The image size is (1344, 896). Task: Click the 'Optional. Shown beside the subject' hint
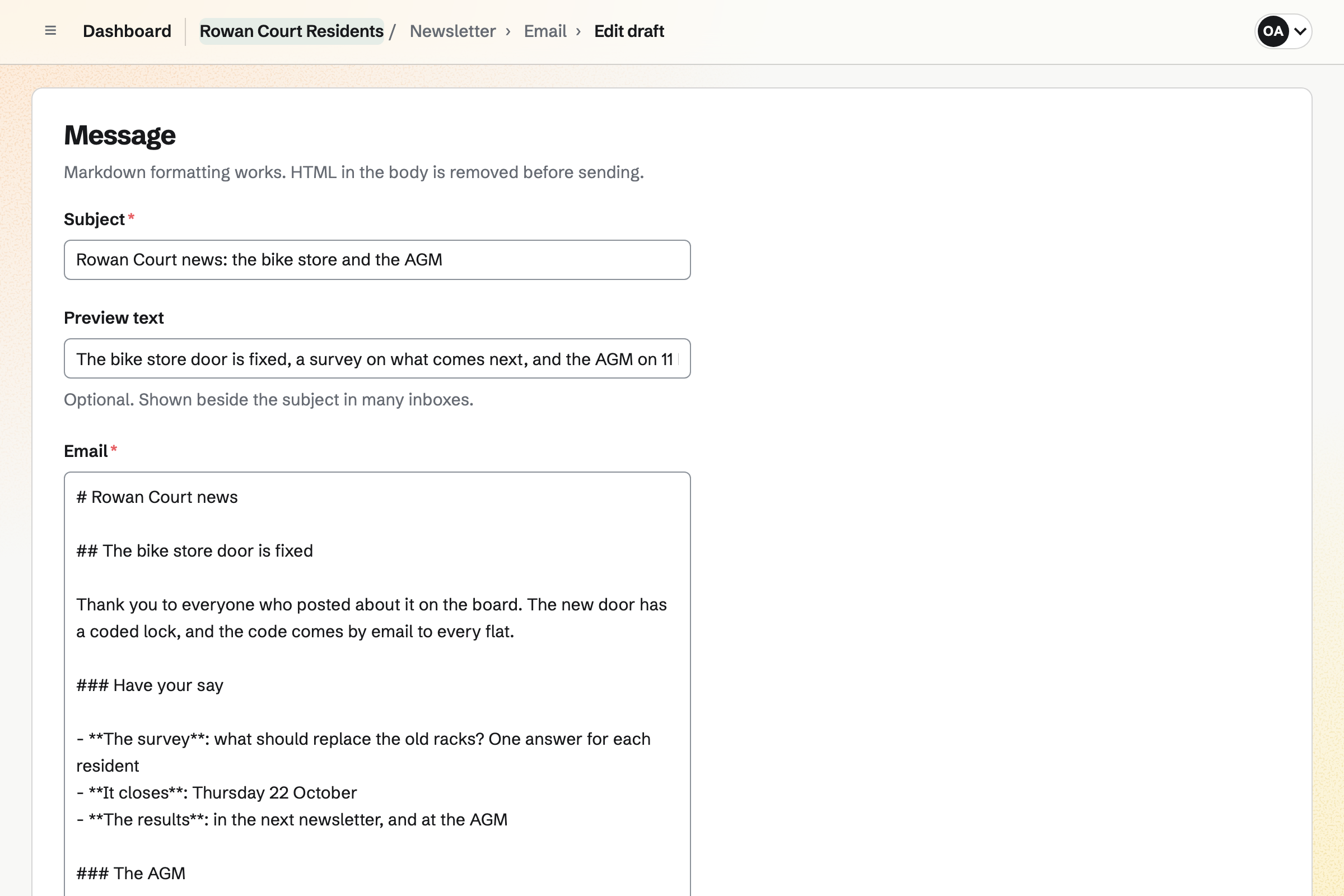point(269,400)
